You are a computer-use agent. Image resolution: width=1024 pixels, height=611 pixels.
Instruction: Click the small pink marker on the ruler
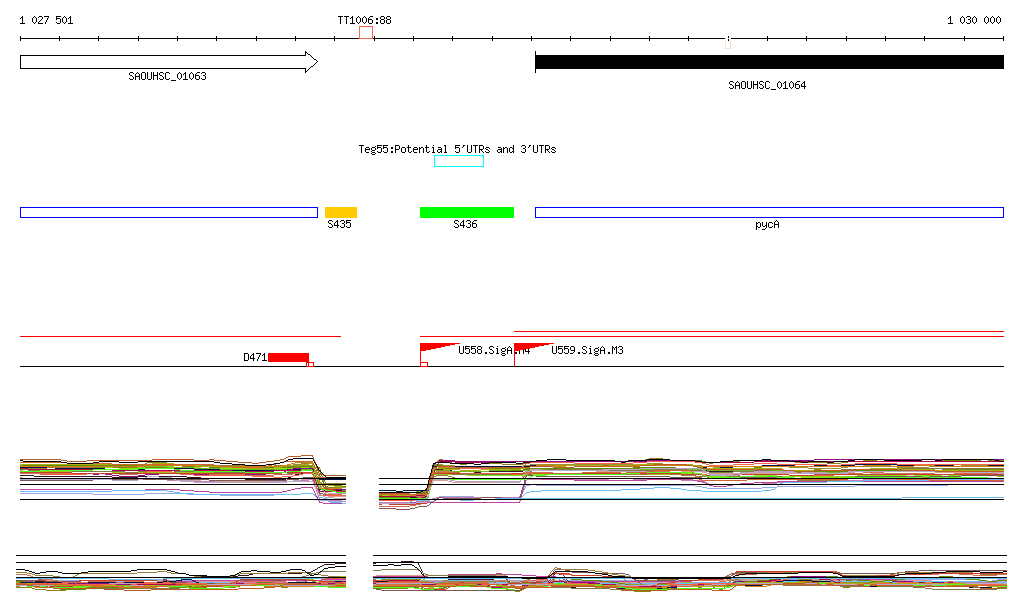728,42
